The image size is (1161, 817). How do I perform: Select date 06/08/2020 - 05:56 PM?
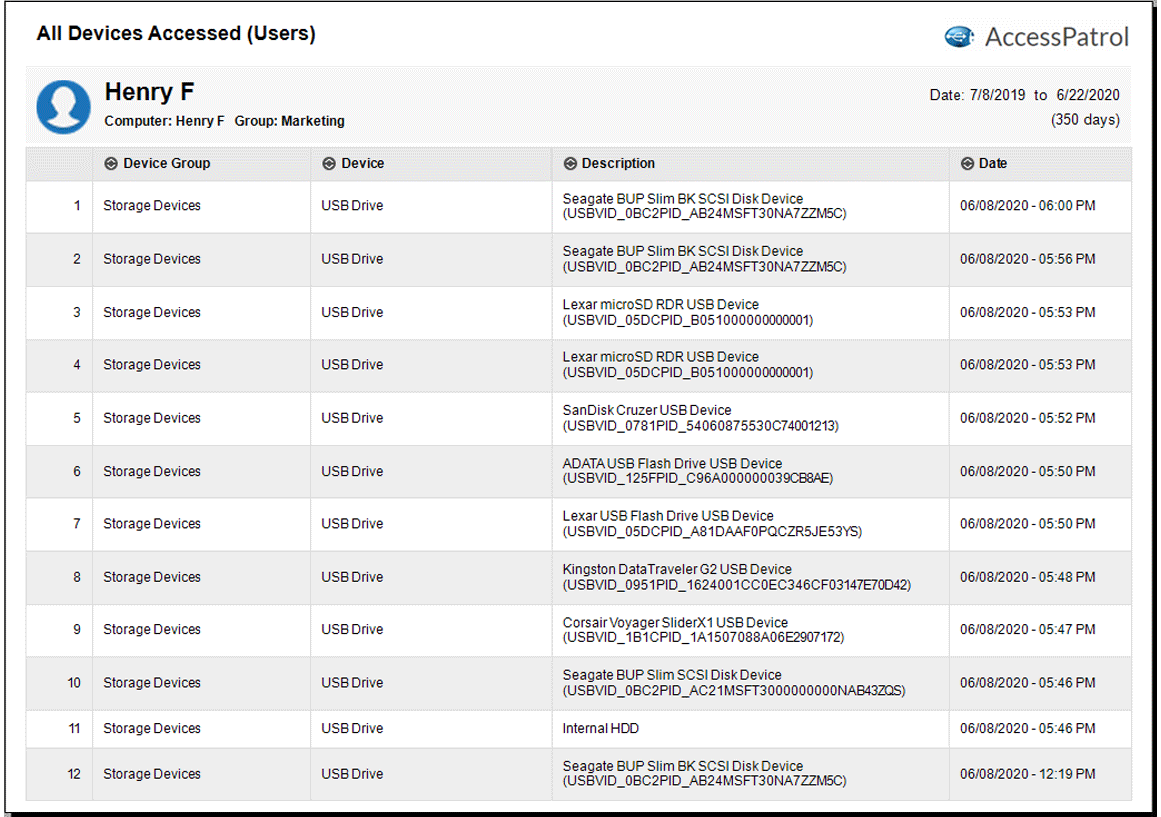(x=1028, y=259)
